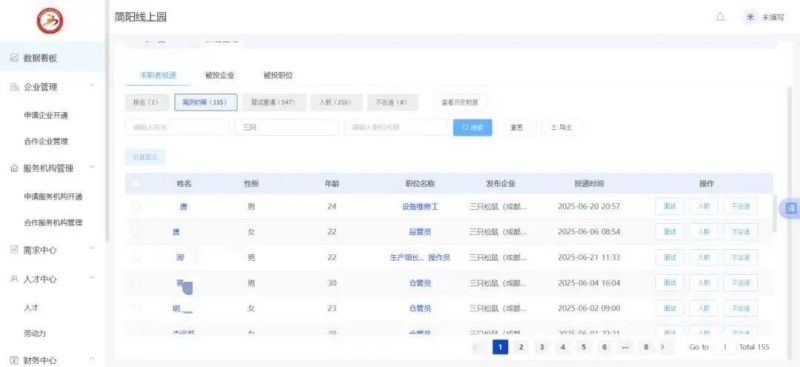The width and height of the screenshot is (800, 367).
Task: Tick the checkbox for the 2025-06-04 16:04 row
Action: tap(136, 283)
